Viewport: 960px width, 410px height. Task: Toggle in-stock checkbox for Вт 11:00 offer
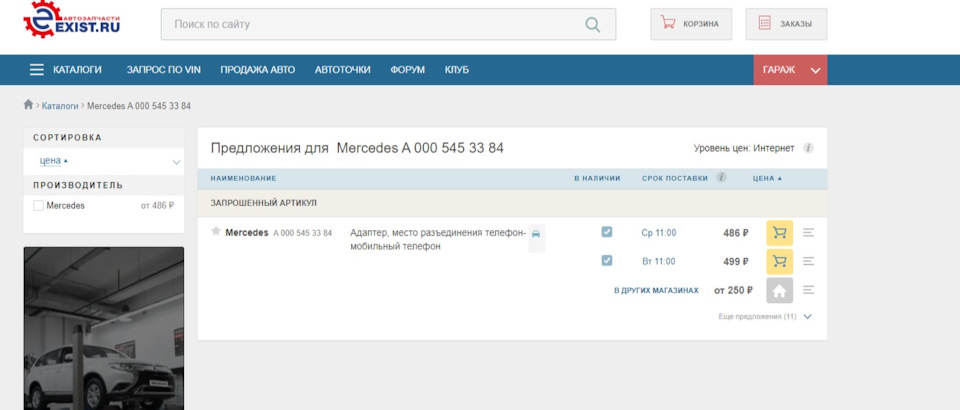point(607,261)
